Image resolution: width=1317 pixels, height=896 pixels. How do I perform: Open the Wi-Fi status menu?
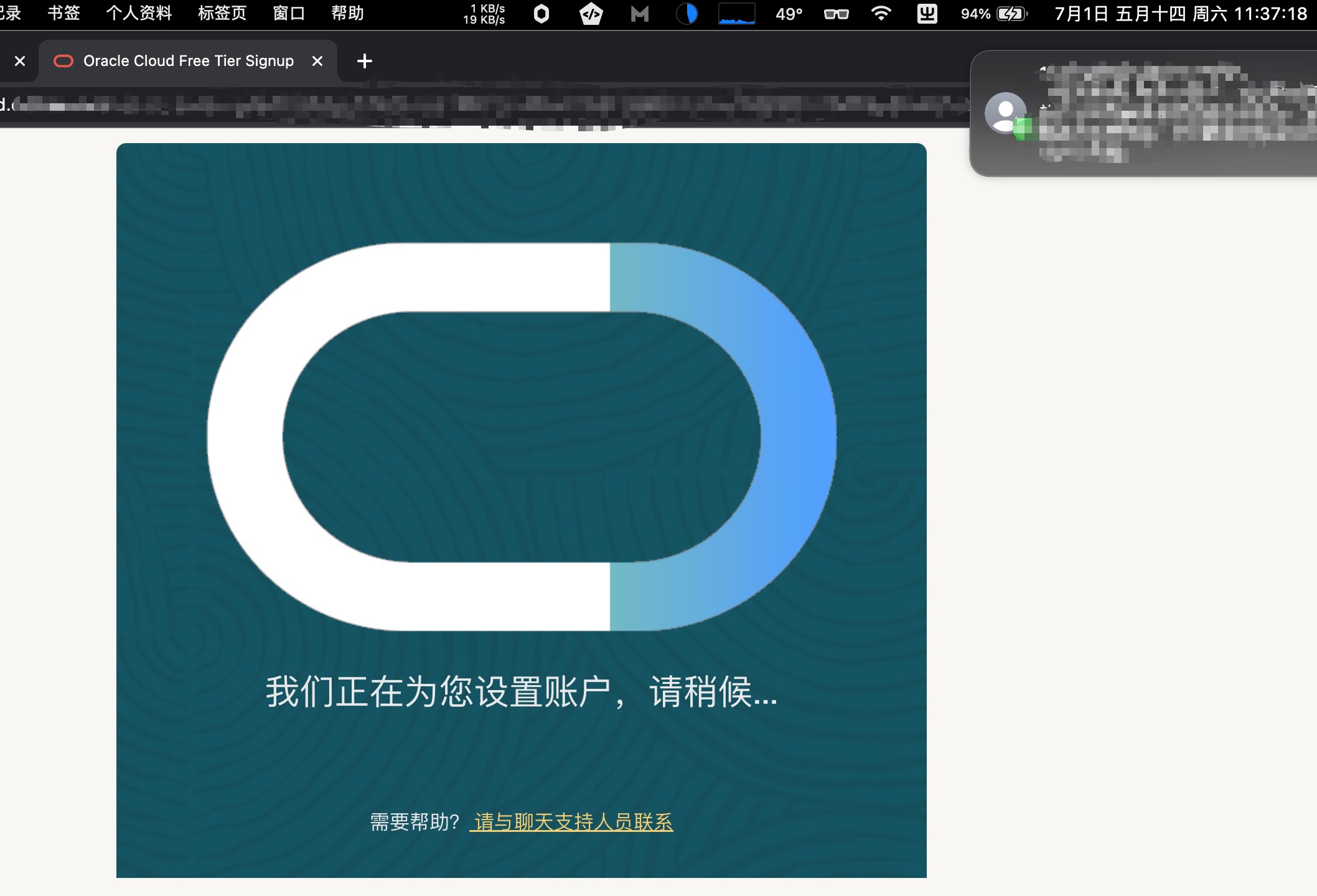[x=881, y=14]
